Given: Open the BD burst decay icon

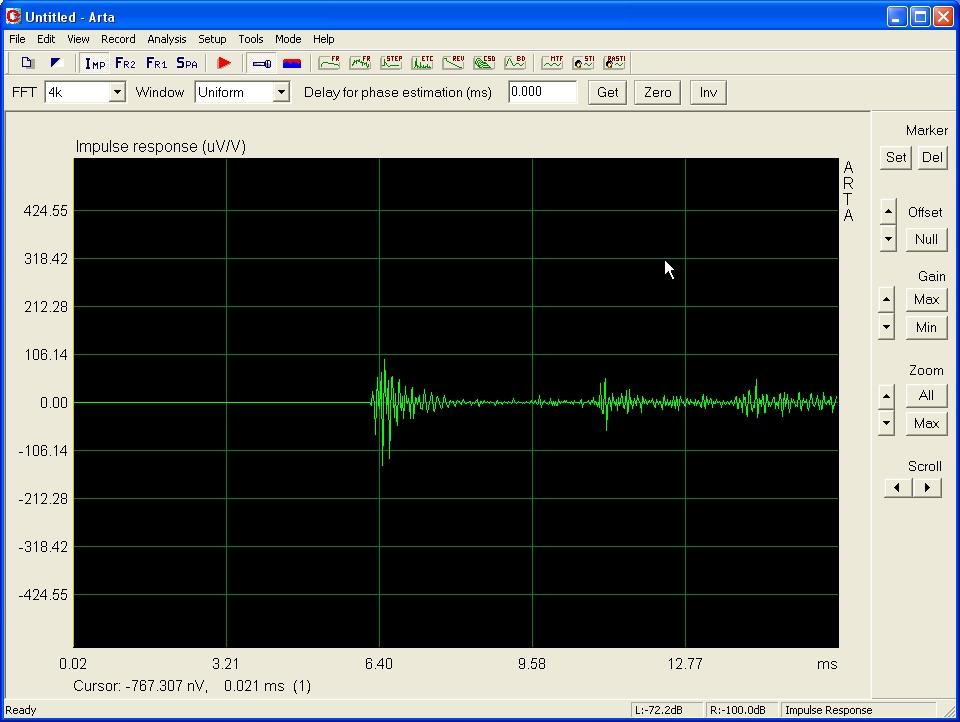Looking at the screenshot, I should tap(515, 62).
